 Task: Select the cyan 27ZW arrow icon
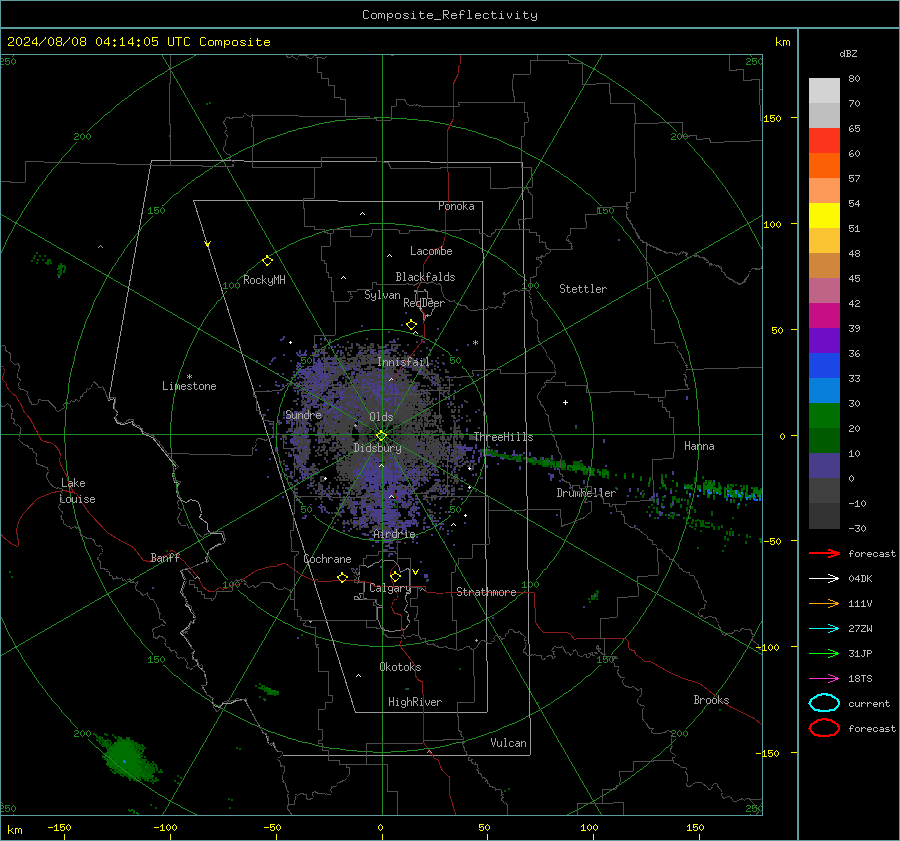(x=824, y=629)
